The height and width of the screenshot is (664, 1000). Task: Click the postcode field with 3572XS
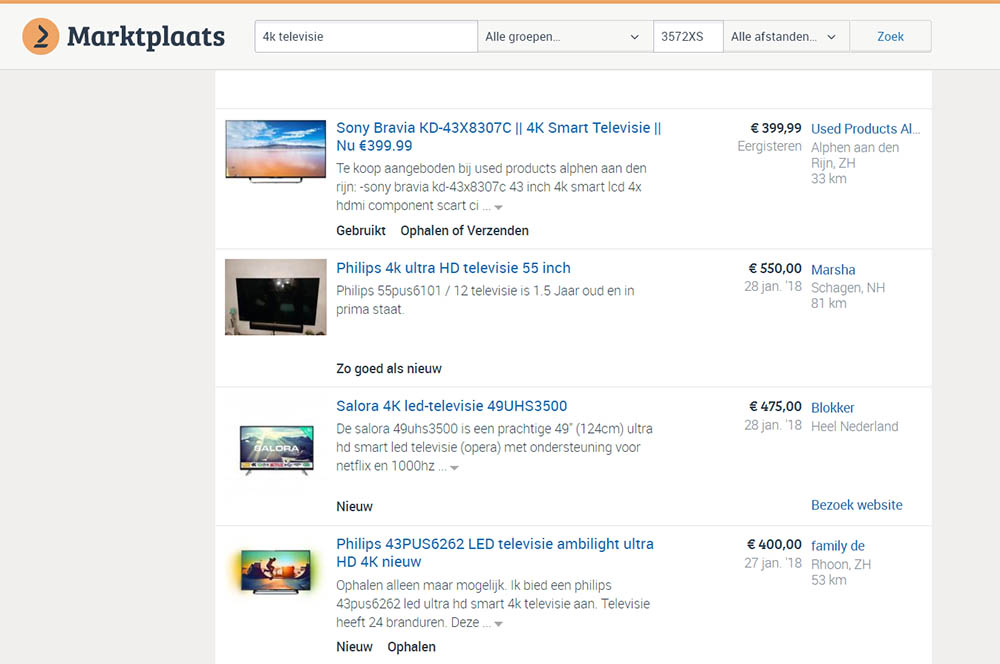click(x=687, y=37)
